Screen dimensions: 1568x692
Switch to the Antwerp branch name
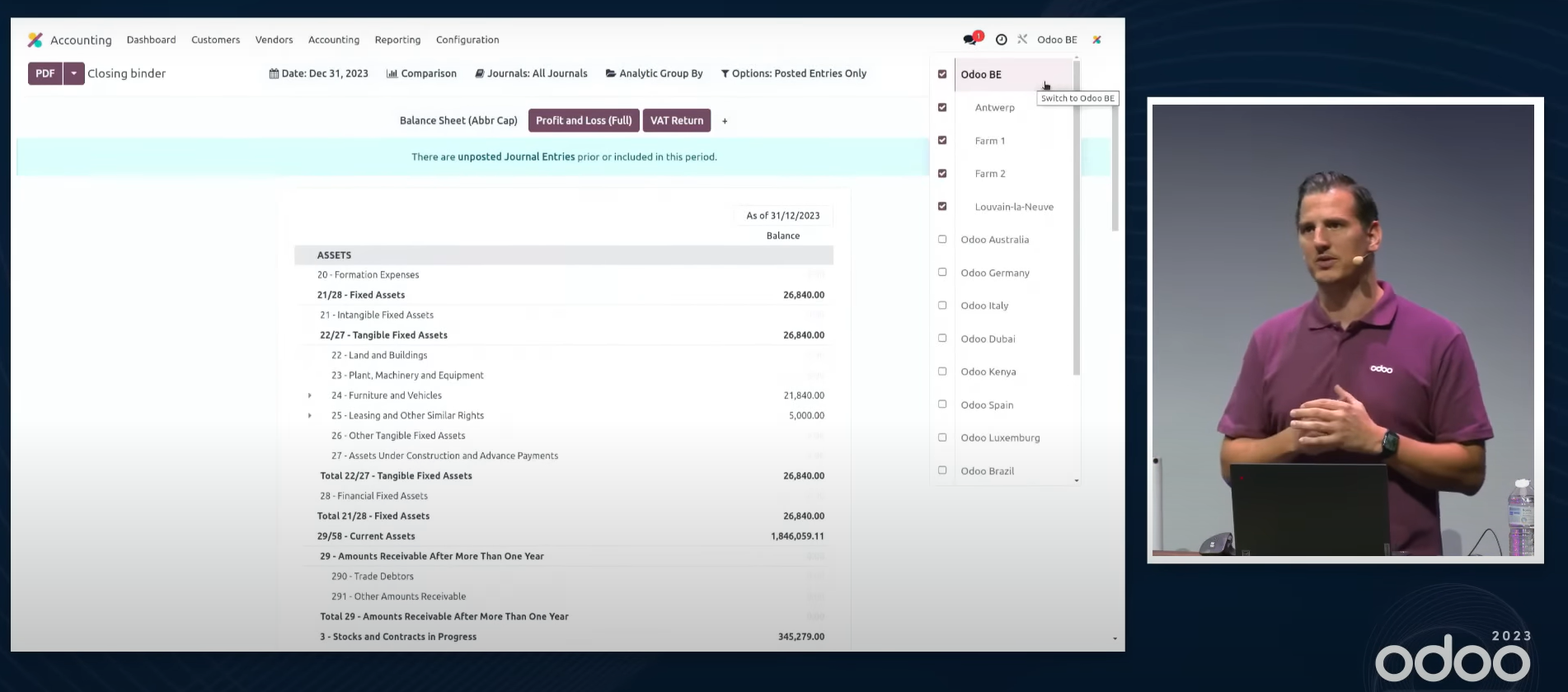coord(995,107)
